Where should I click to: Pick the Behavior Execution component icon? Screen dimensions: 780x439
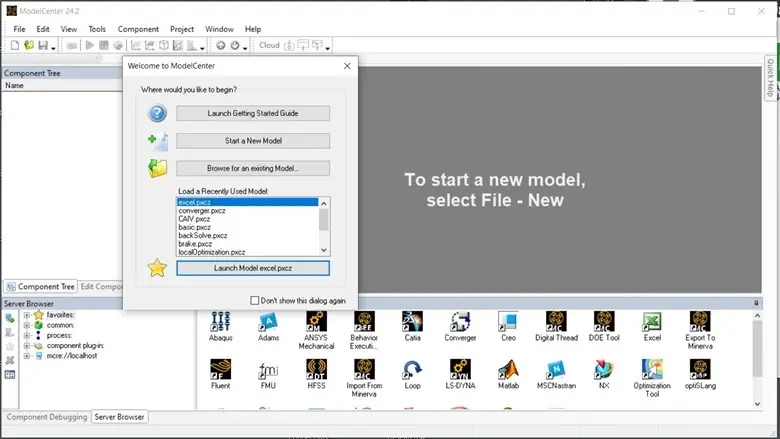[364, 322]
